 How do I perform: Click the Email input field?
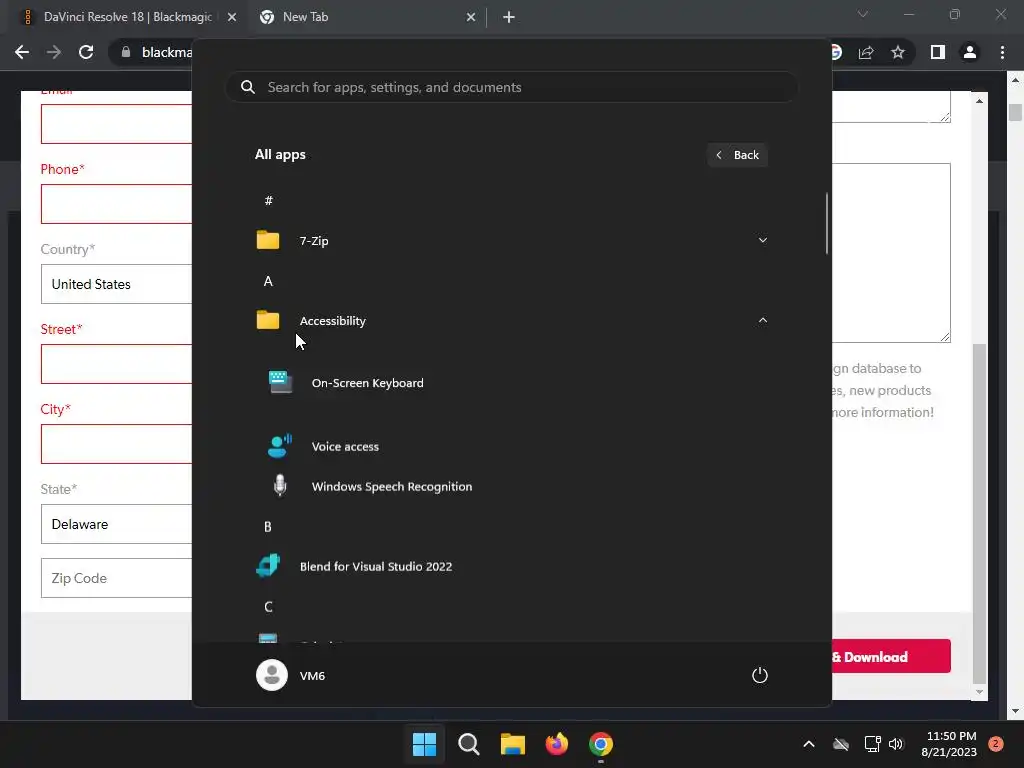tap(116, 123)
